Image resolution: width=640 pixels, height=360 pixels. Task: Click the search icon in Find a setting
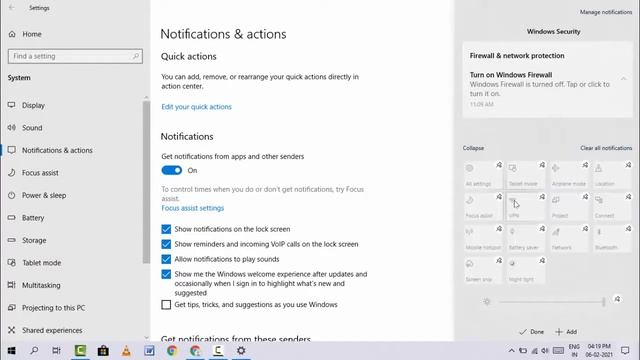(136, 56)
